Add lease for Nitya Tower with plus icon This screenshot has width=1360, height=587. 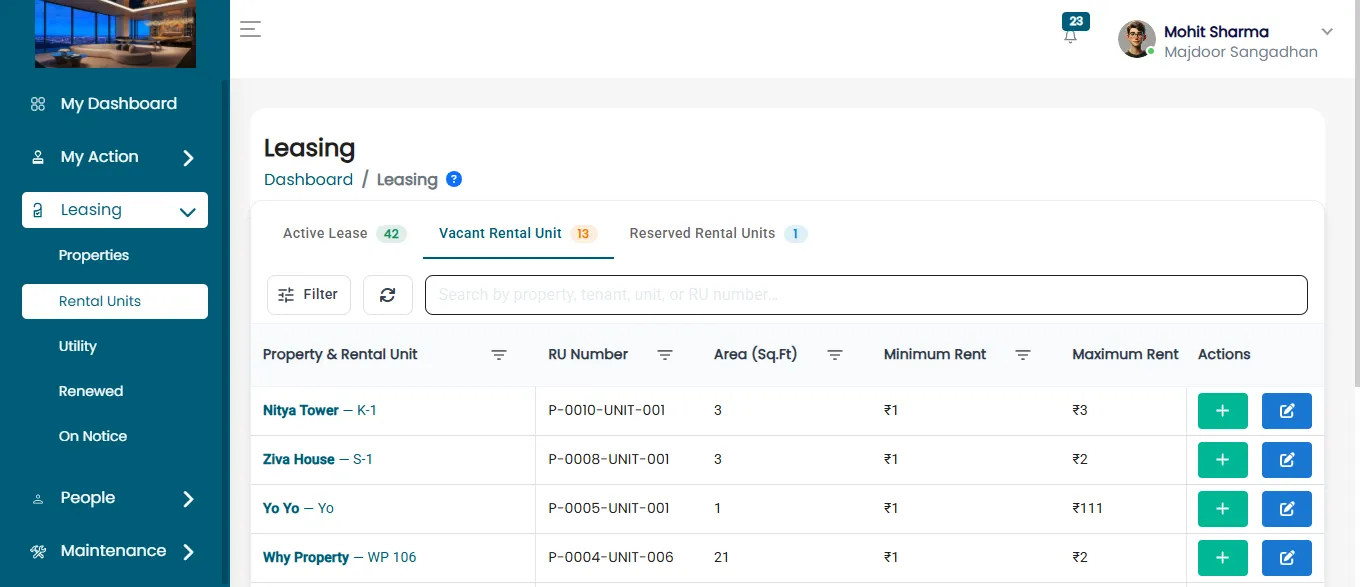point(1222,411)
